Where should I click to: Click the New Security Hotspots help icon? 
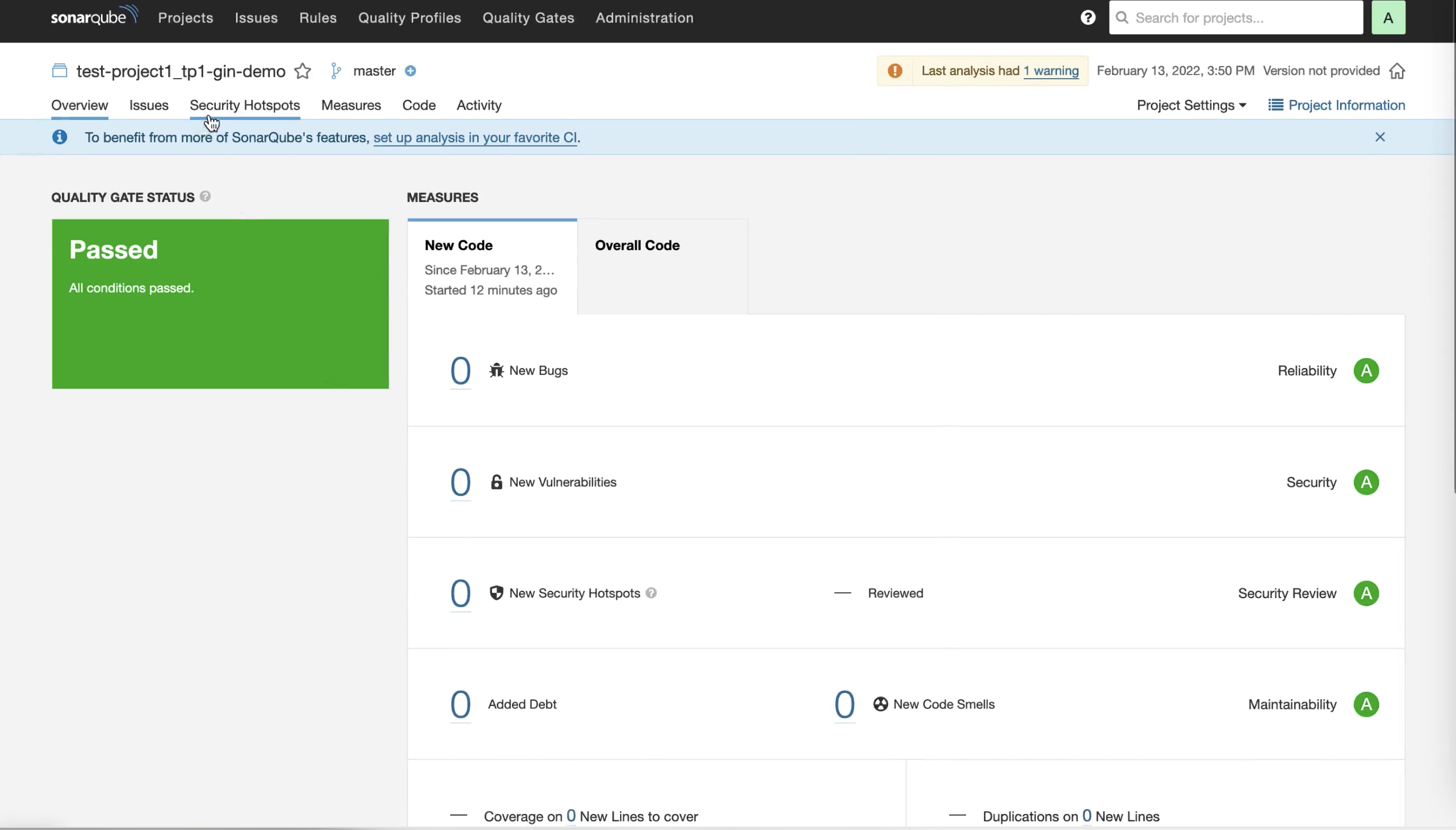pos(651,593)
